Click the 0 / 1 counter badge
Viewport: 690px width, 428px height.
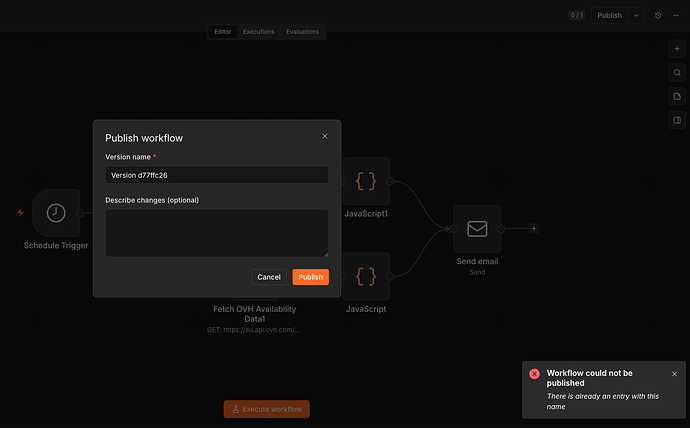[576, 15]
